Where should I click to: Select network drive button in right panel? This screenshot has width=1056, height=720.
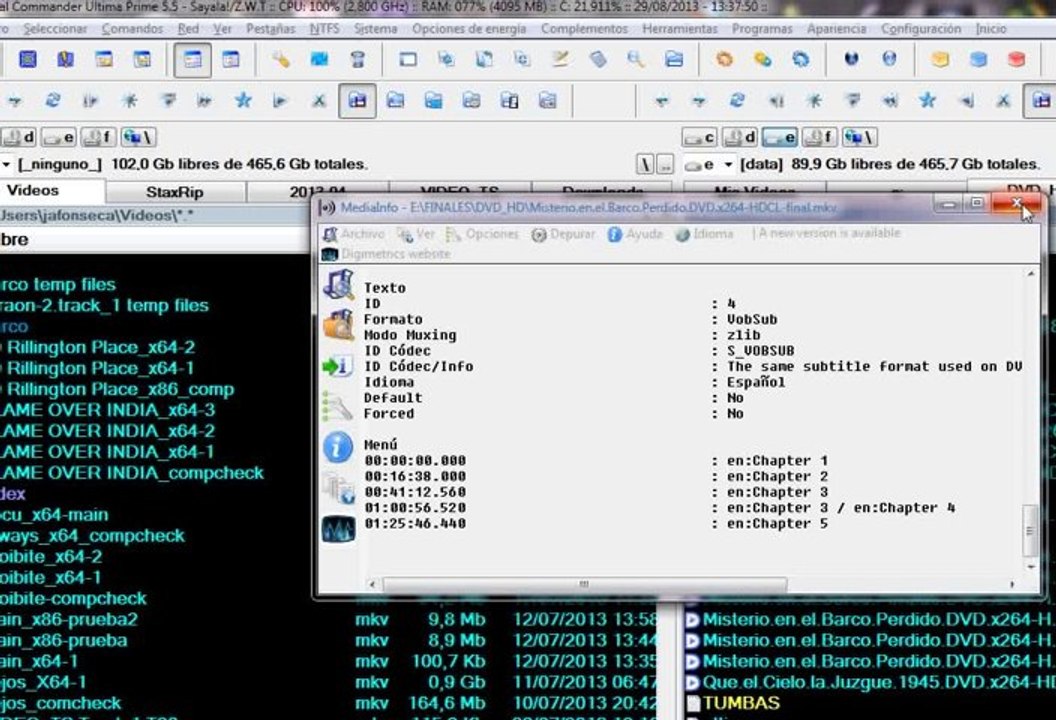click(x=859, y=138)
